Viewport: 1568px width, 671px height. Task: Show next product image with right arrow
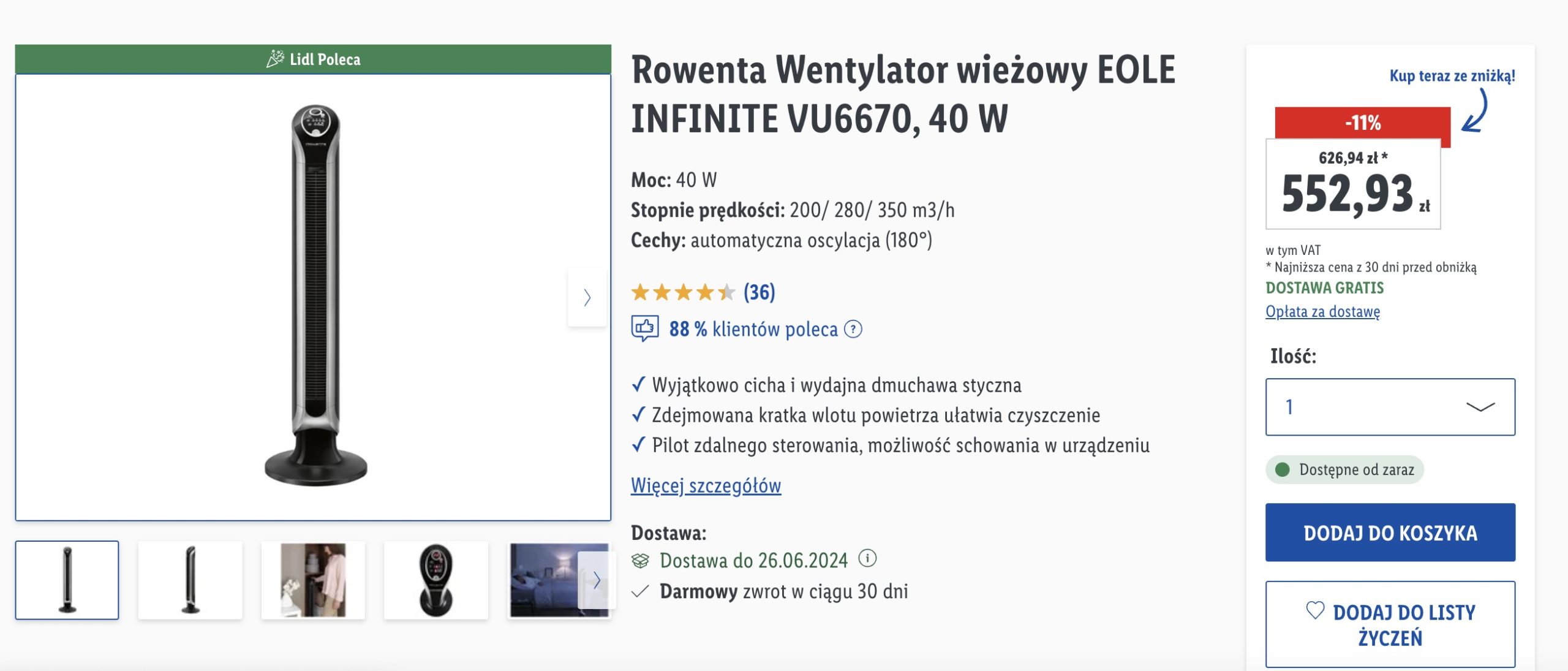coord(587,297)
